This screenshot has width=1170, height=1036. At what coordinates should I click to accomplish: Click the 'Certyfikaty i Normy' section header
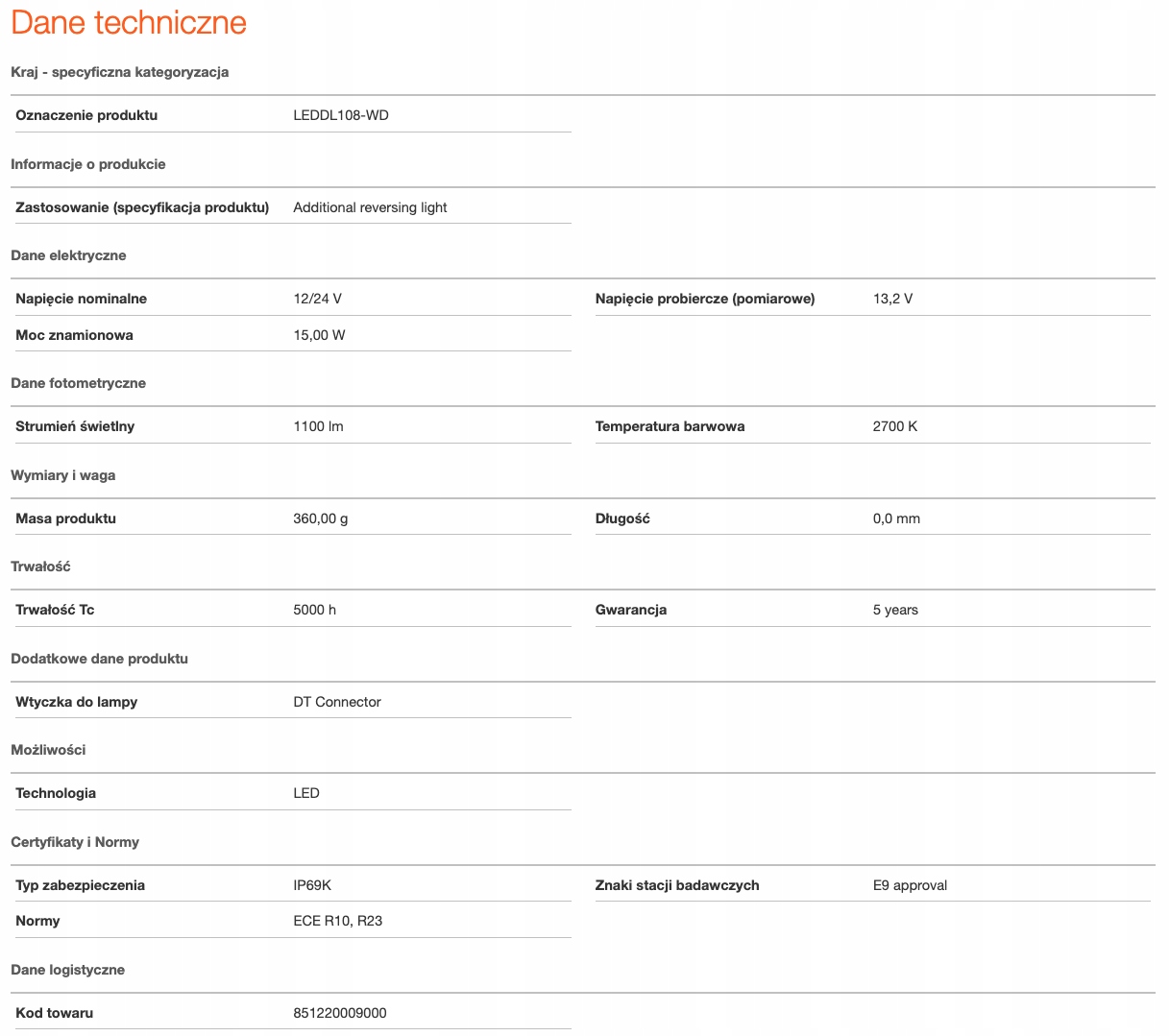(75, 842)
